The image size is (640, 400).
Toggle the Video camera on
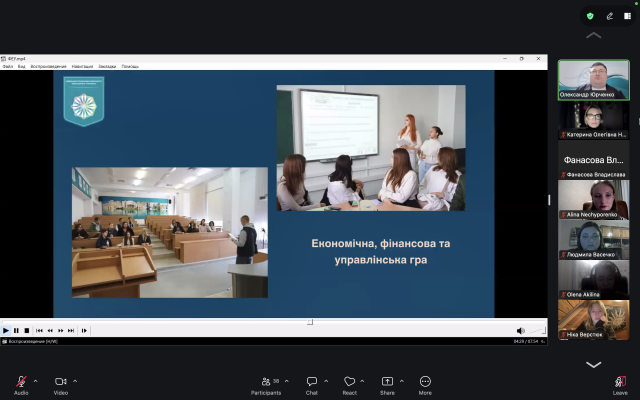[x=60, y=381]
